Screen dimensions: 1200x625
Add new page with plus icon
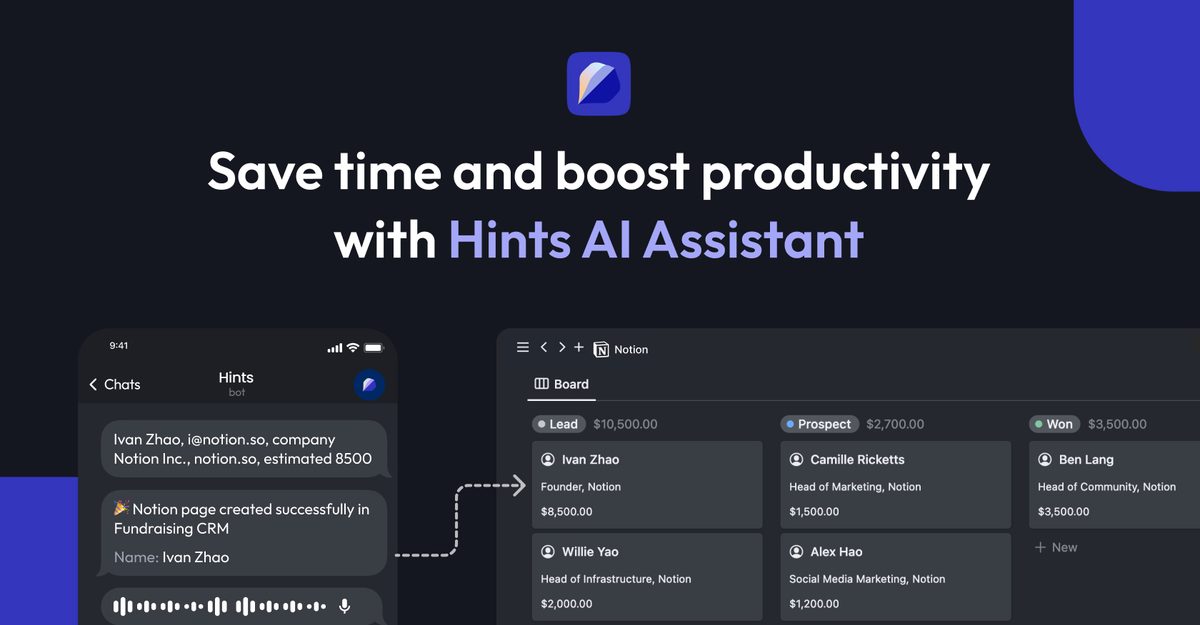pos(579,348)
